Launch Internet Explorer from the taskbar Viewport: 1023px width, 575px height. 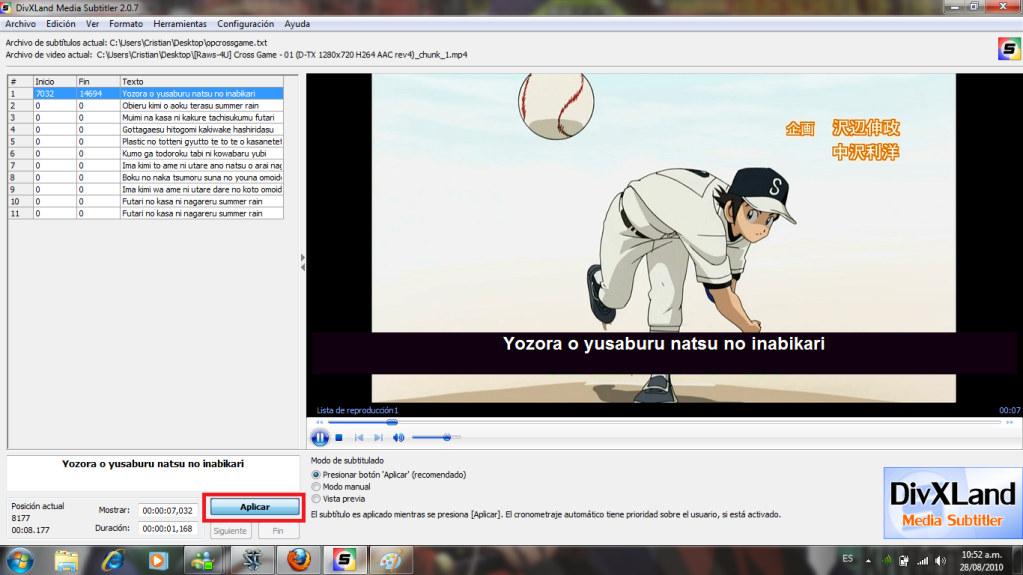[113, 561]
